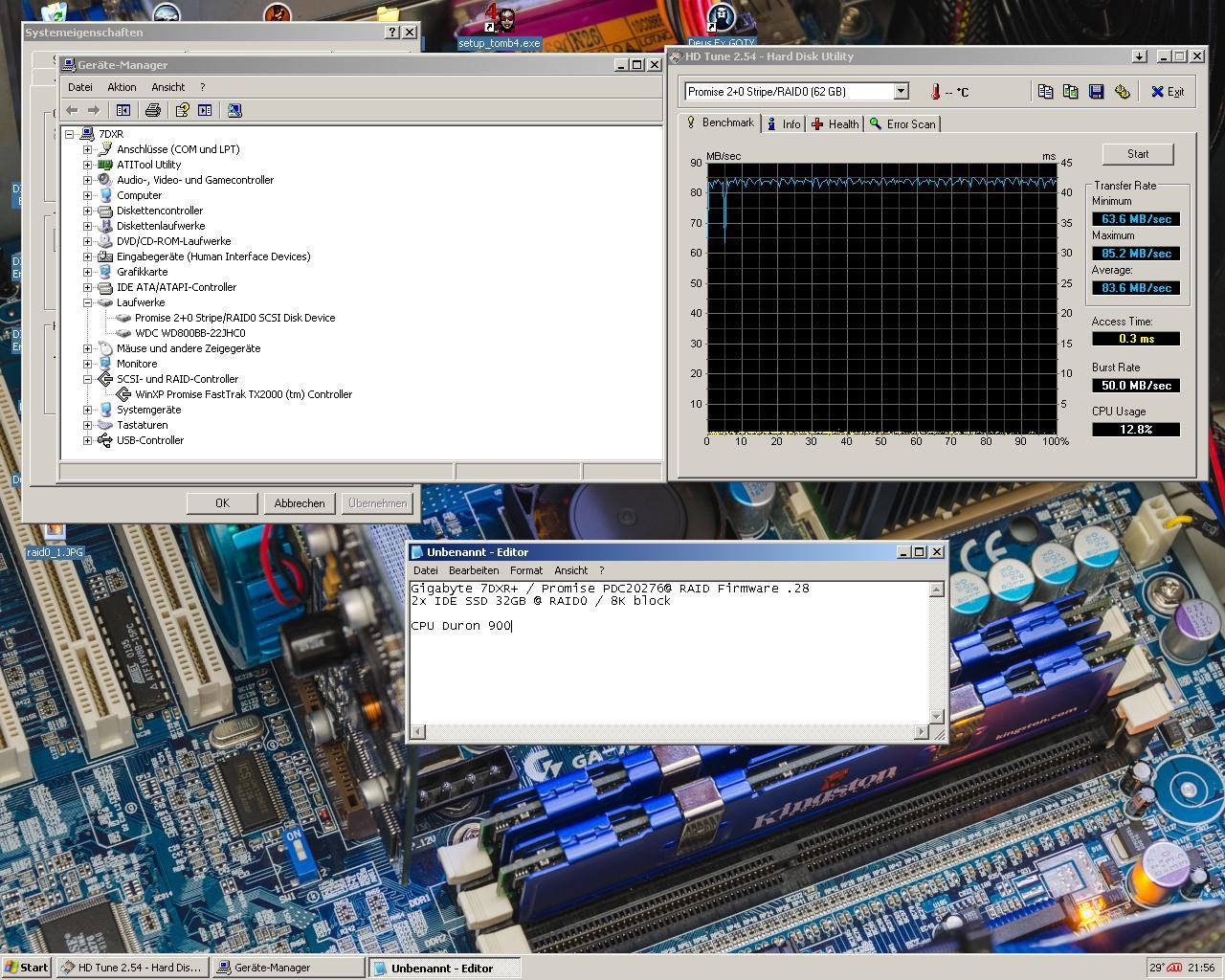Screen dimensions: 1225x980
Task: Copy screenshot to clipboard icon in HD Tune
Action: pos(1070,91)
